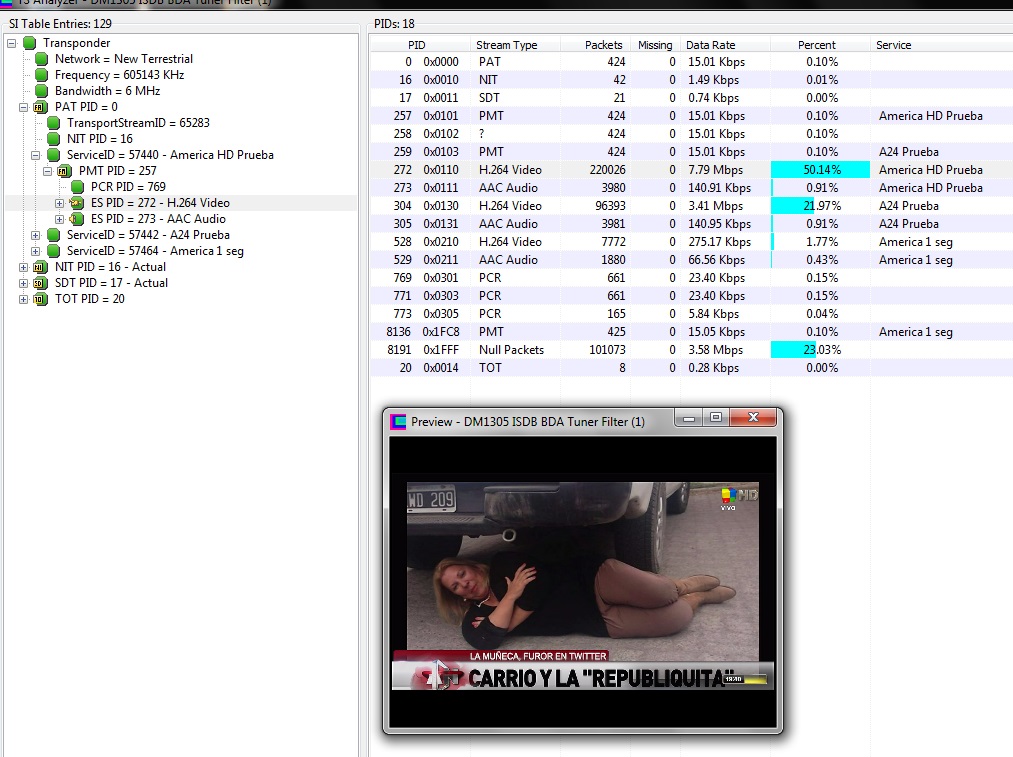Click the green icon for ServiceID 57440
This screenshot has width=1013, height=757.
(x=54, y=155)
